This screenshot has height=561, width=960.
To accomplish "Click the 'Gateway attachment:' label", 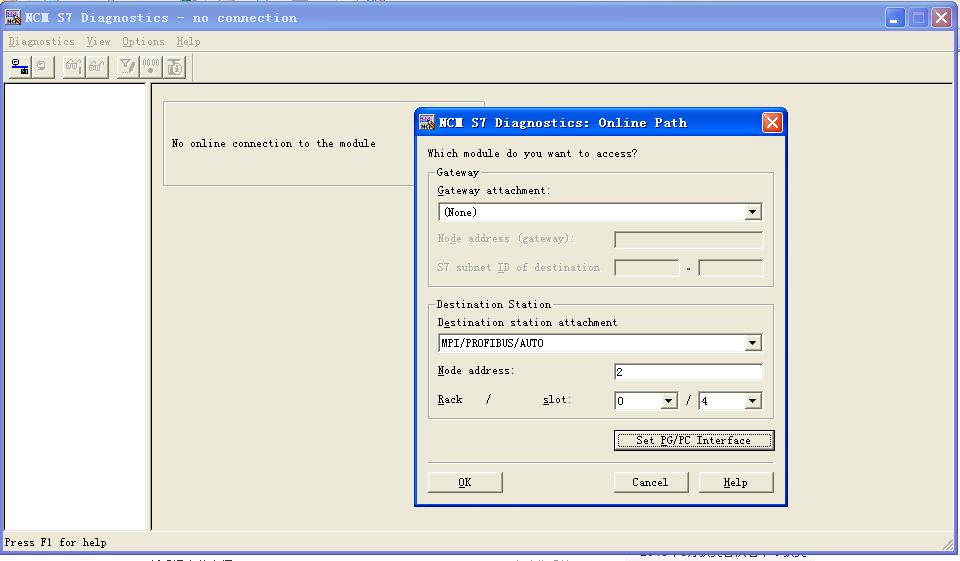I will click(493, 190).
